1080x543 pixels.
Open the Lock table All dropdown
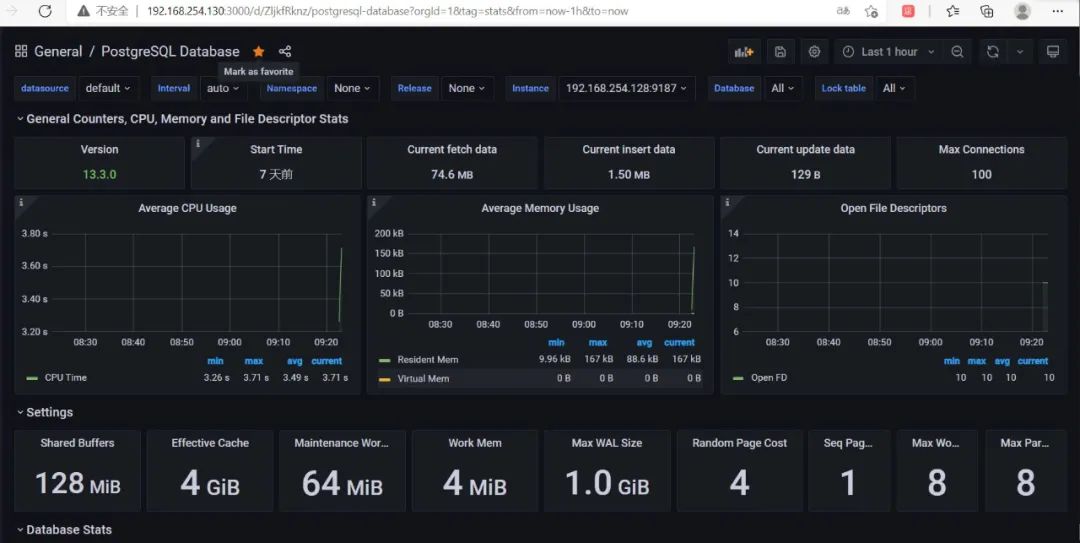(894, 88)
